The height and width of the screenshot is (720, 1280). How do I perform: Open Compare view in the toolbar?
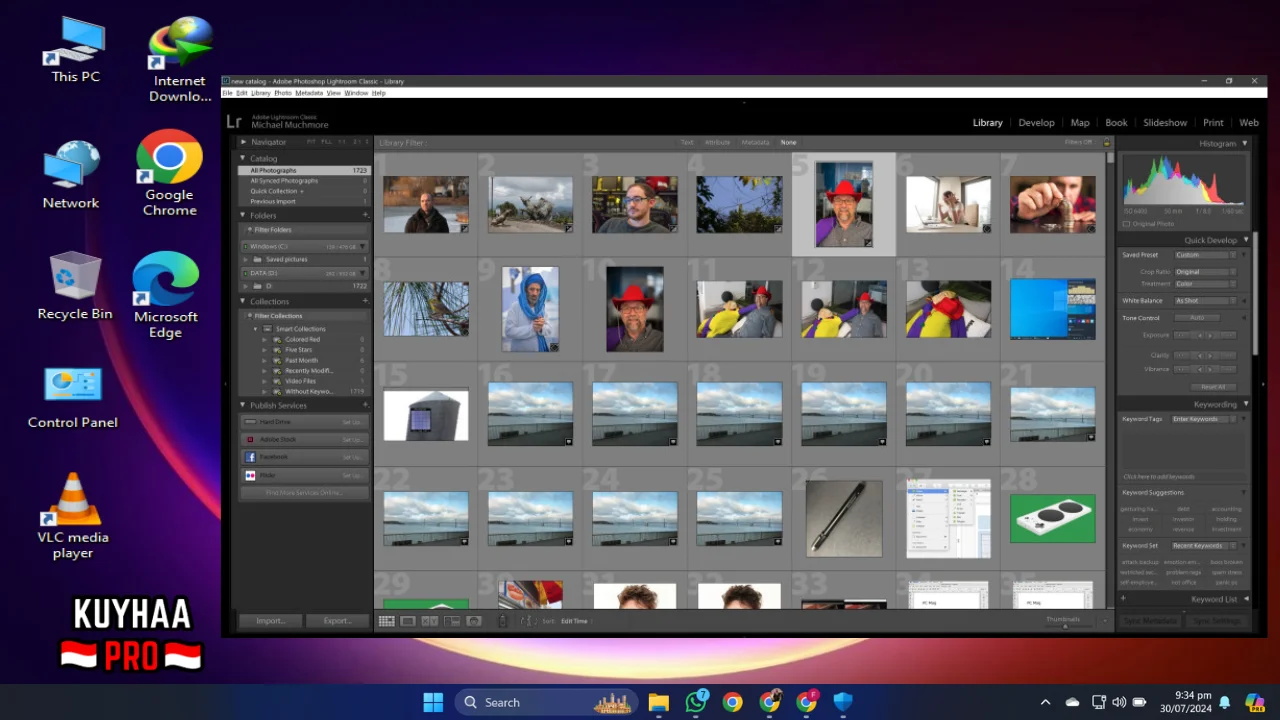[x=430, y=621]
